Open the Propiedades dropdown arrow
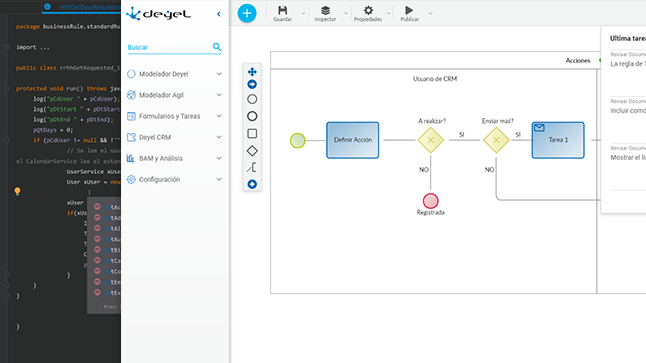The height and width of the screenshot is (363, 646). pos(389,13)
